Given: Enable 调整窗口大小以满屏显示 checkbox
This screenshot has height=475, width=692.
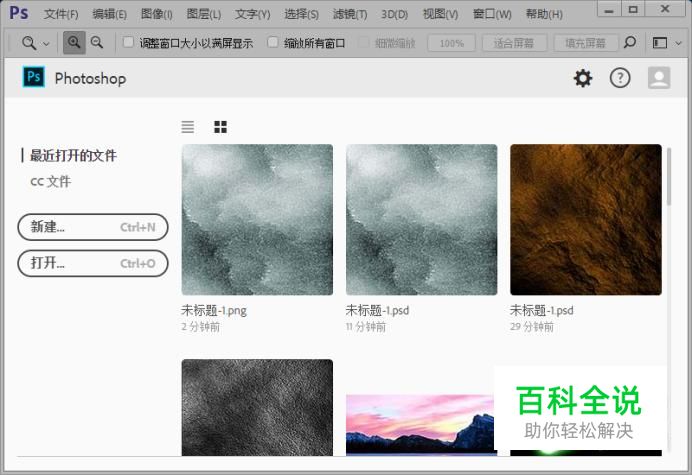Looking at the screenshot, I should pyautogui.click(x=128, y=42).
